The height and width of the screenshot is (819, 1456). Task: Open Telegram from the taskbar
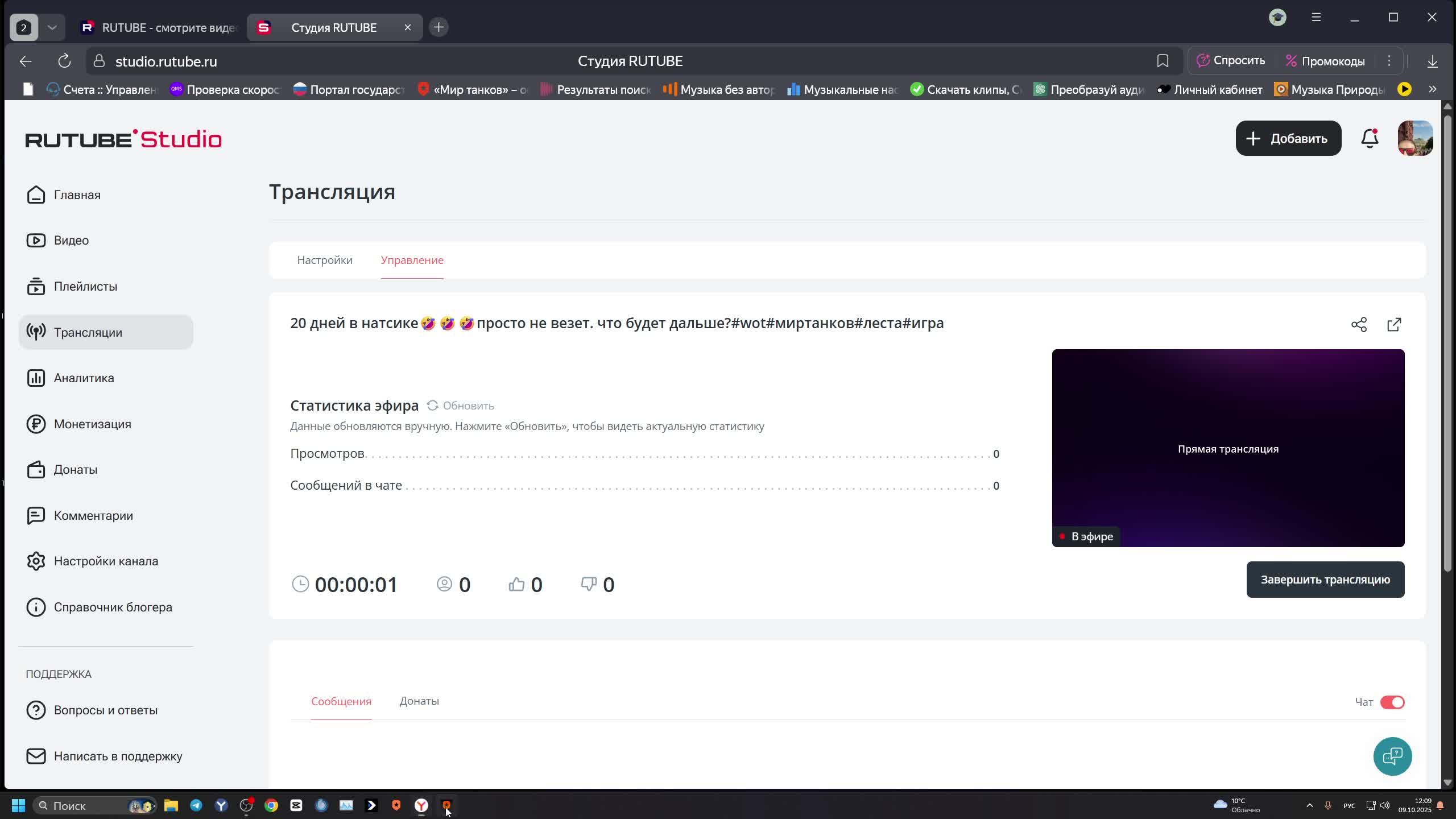196,805
